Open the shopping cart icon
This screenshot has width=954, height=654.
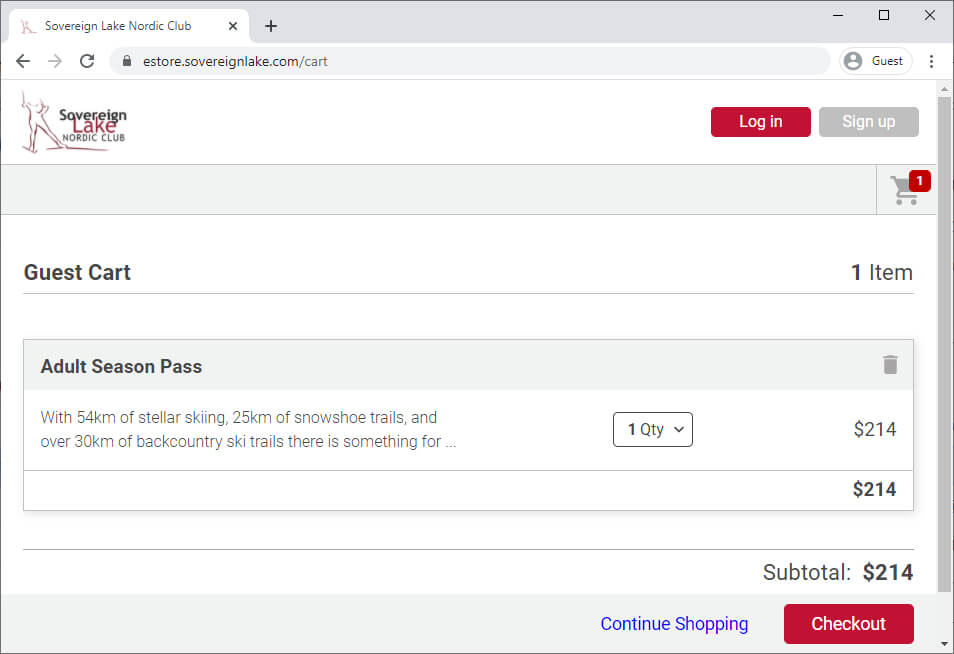[907, 190]
